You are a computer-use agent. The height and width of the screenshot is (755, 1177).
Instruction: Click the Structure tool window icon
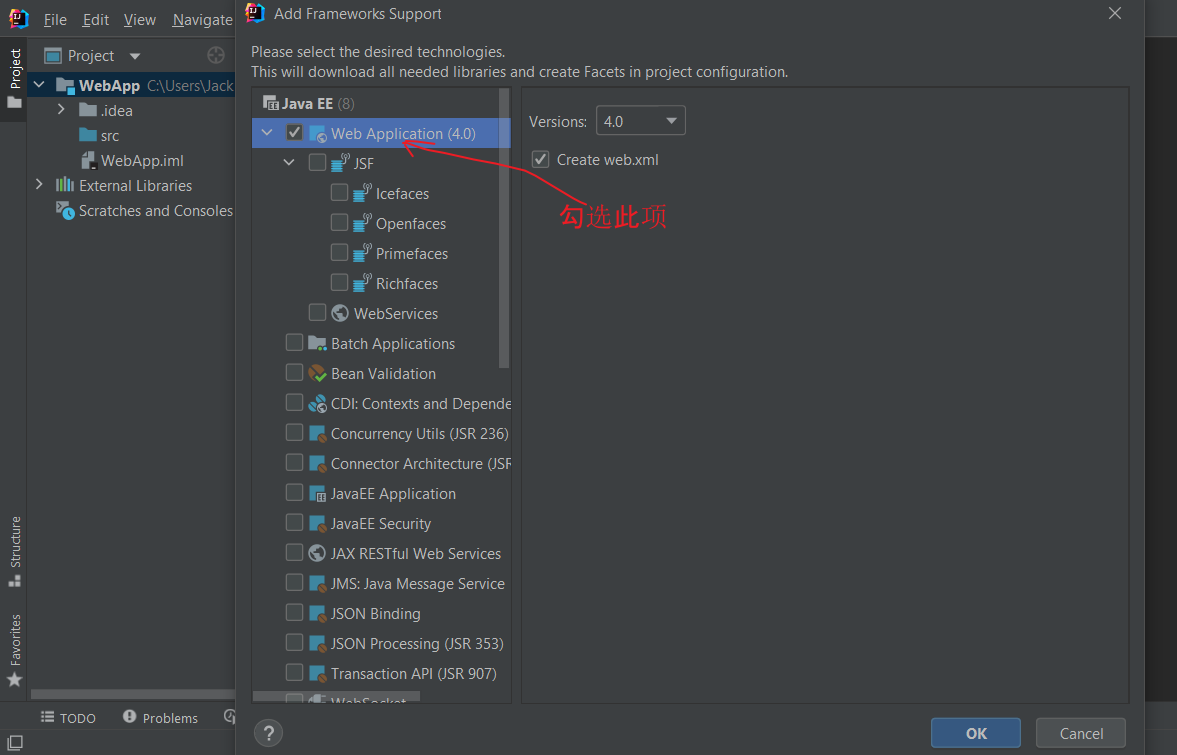coord(14,581)
